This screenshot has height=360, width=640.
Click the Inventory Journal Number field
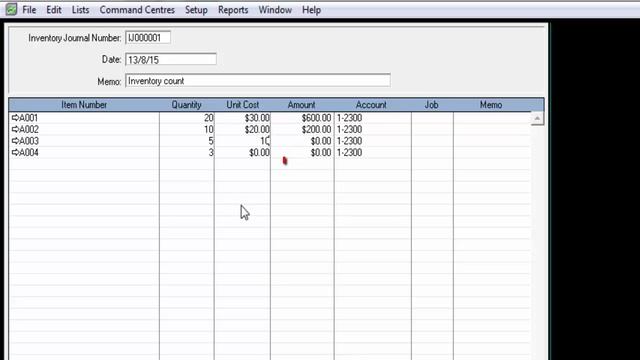(x=148, y=38)
